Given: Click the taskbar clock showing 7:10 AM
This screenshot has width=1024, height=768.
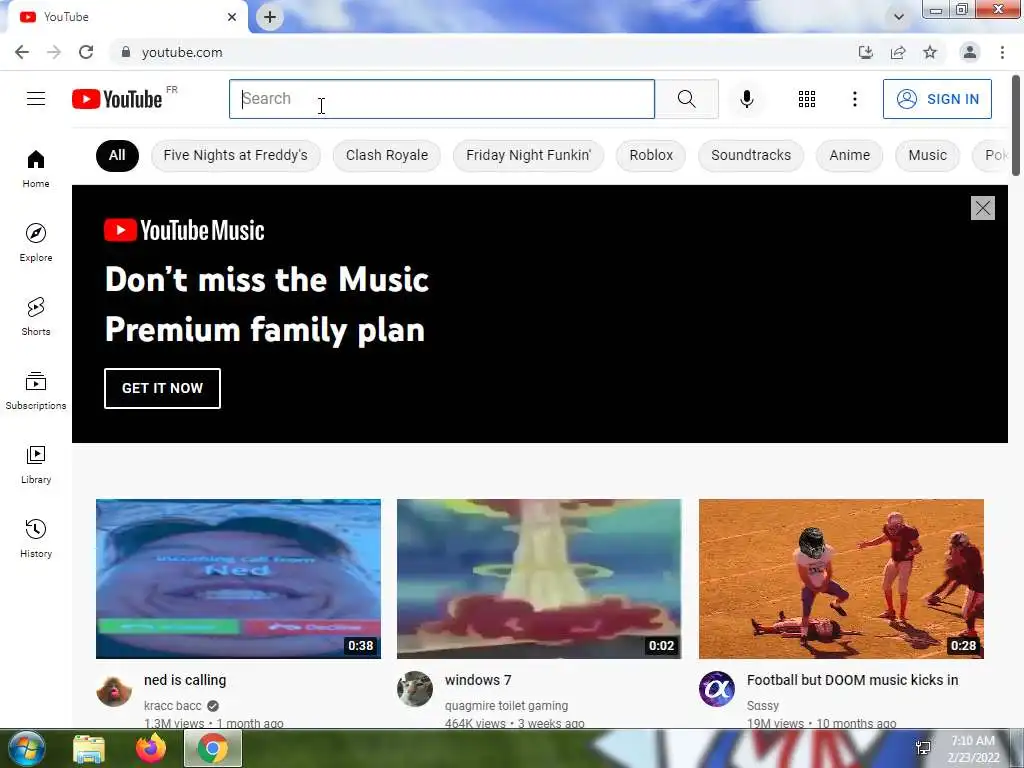Looking at the screenshot, I should pos(973,748).
